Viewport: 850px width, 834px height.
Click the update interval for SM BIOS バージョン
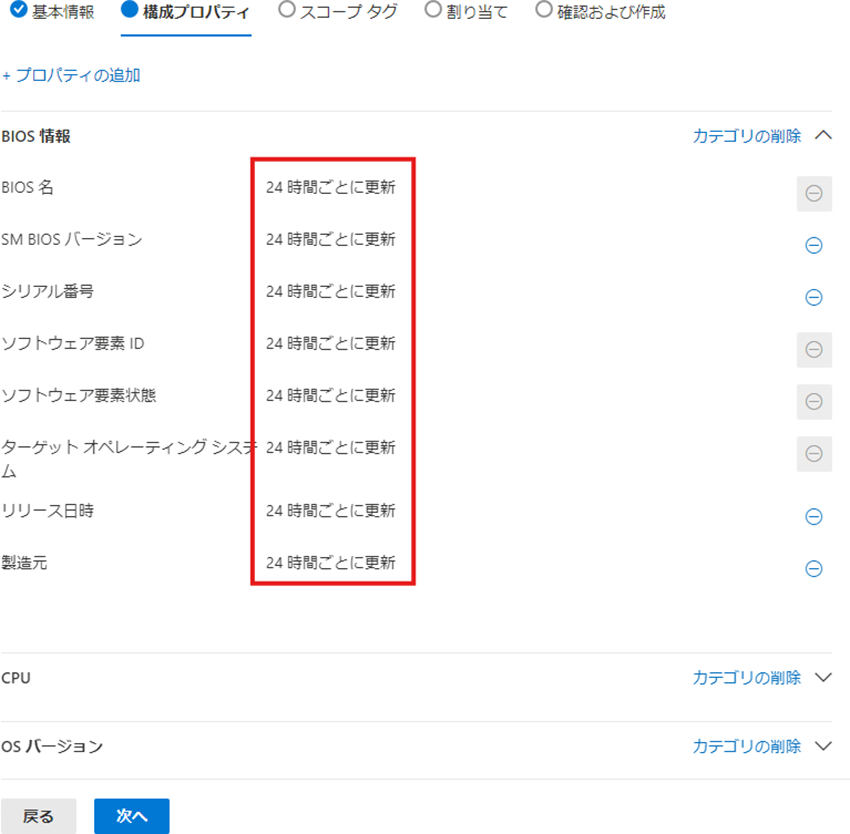point(331,239)
